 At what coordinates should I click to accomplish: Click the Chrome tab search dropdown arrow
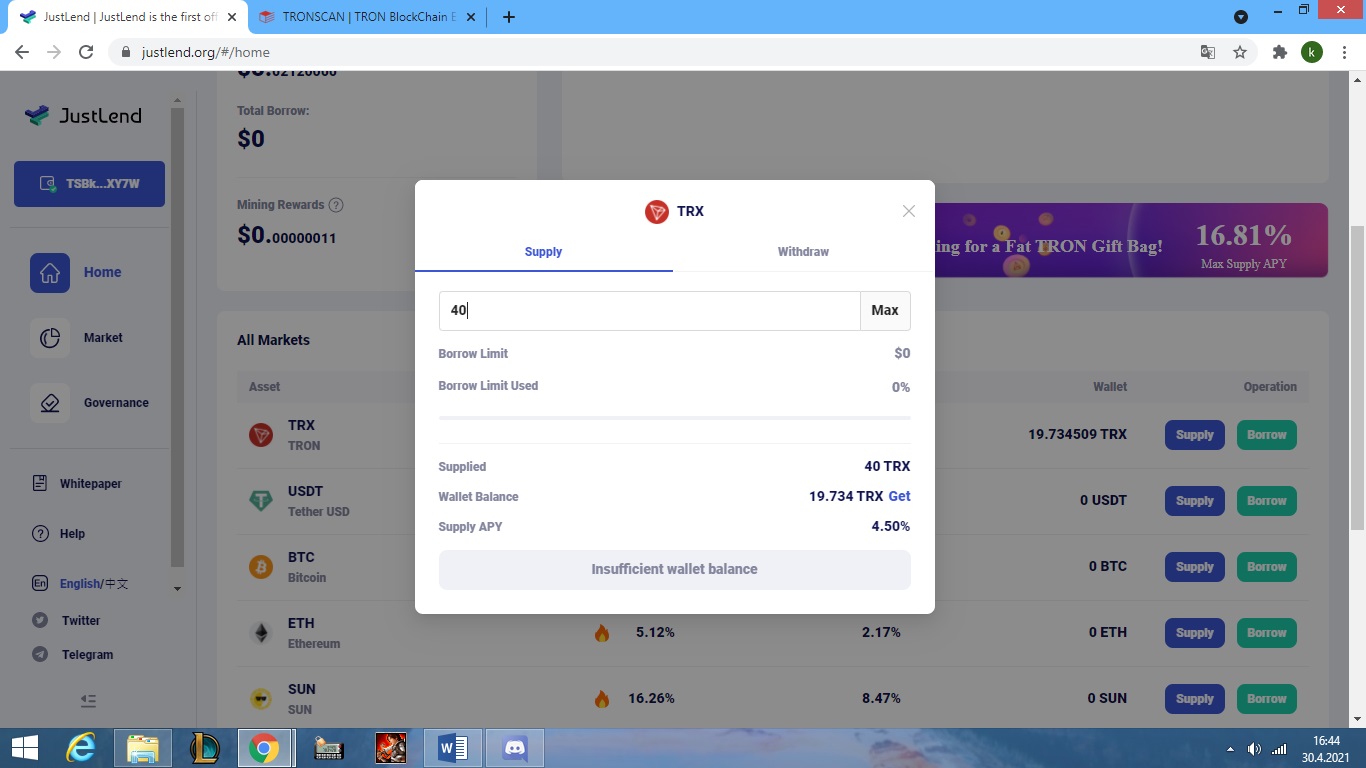1241,17
